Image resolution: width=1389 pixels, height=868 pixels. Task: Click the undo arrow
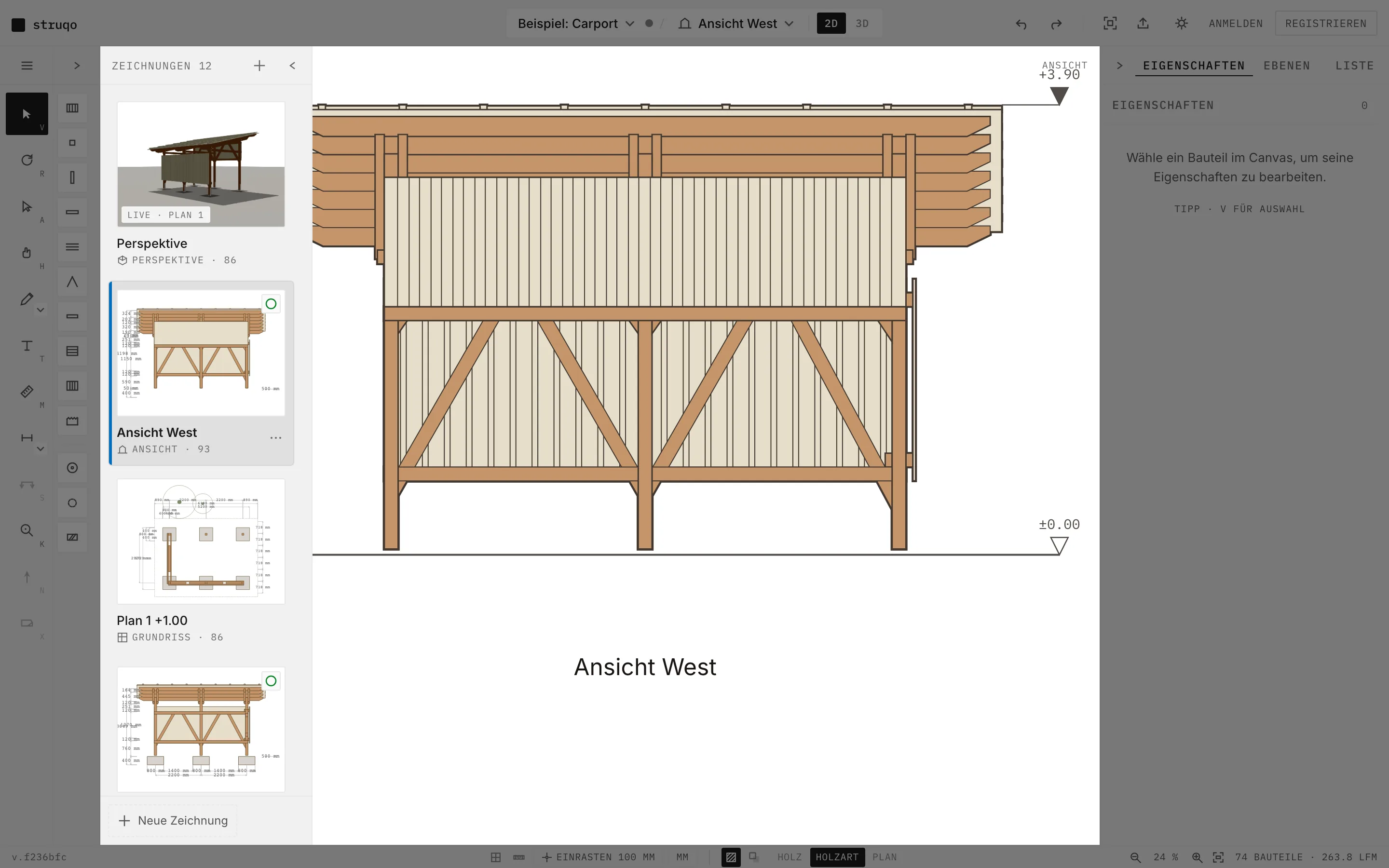[1021, 24]
